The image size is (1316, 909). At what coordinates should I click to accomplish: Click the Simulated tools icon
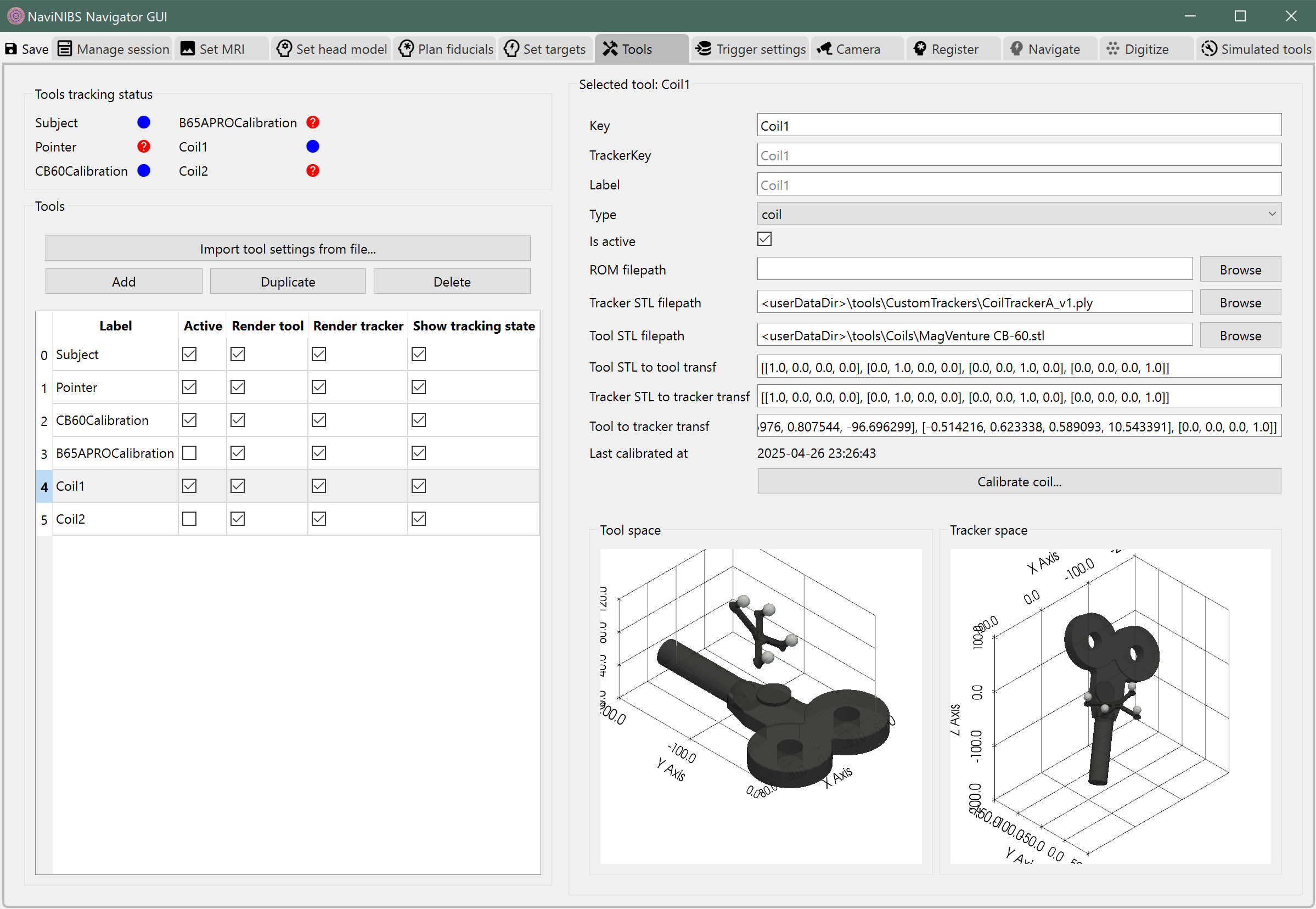point(1209,49)
